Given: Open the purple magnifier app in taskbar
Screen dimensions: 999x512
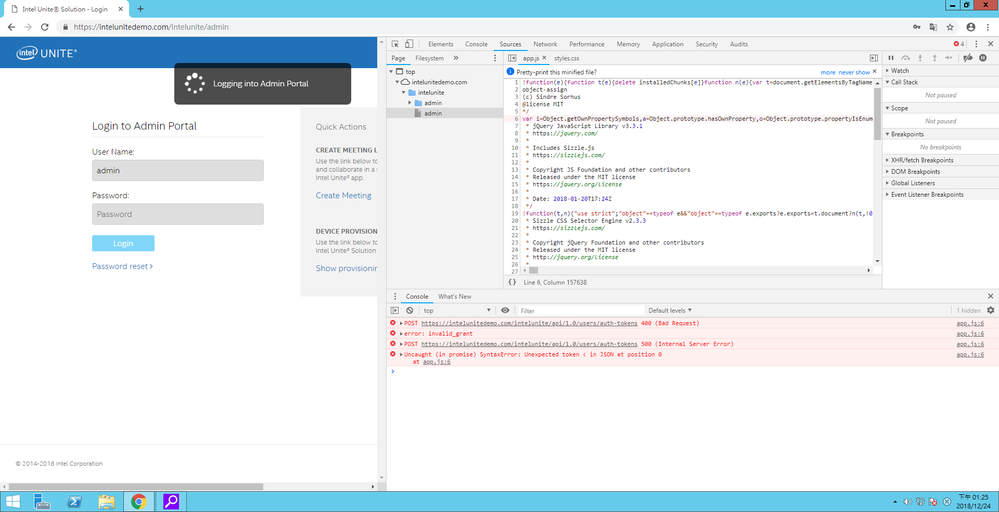Looking at the screenshot, I should 171,502.
